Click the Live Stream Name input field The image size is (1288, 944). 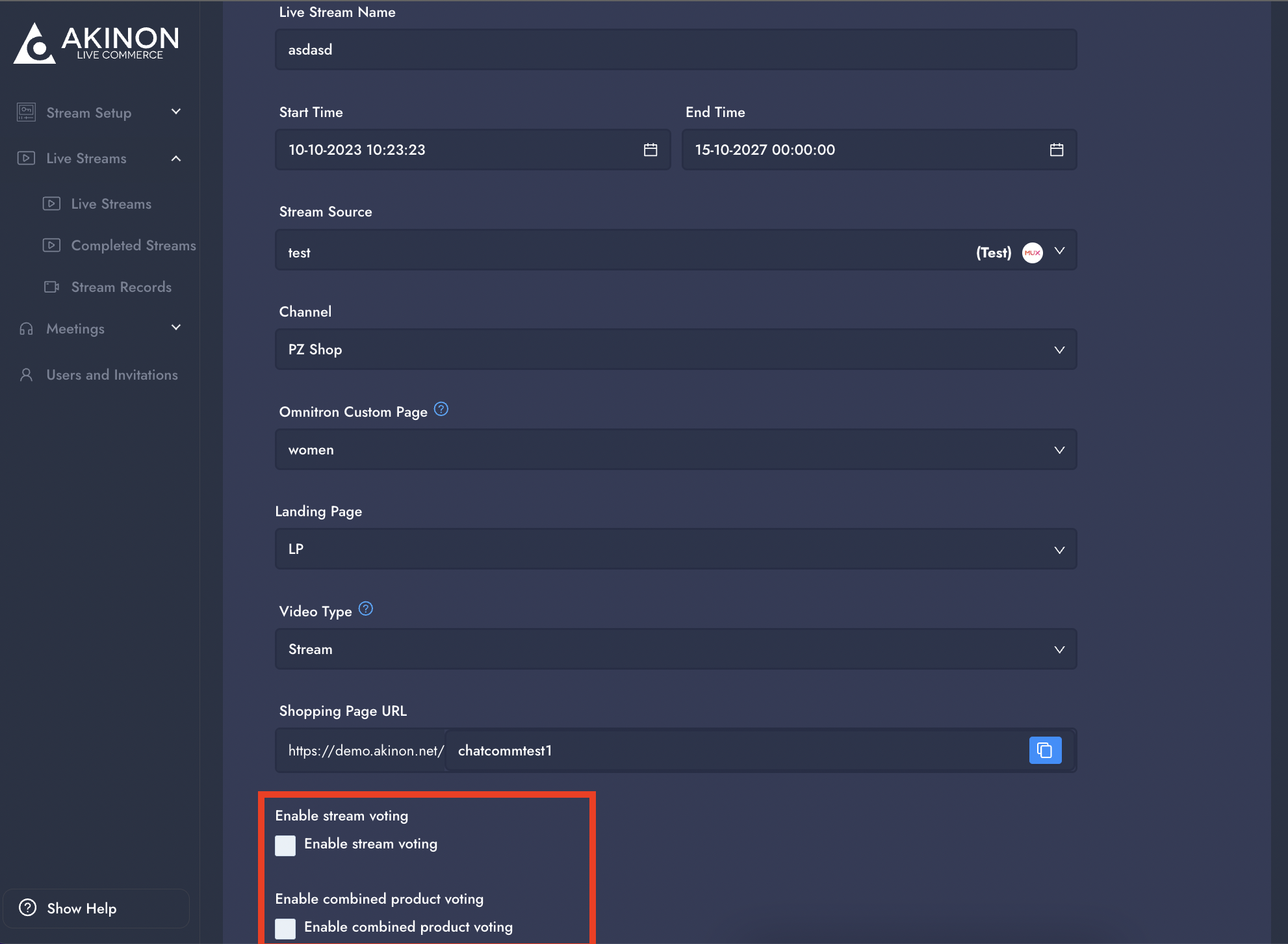[676, 50]
